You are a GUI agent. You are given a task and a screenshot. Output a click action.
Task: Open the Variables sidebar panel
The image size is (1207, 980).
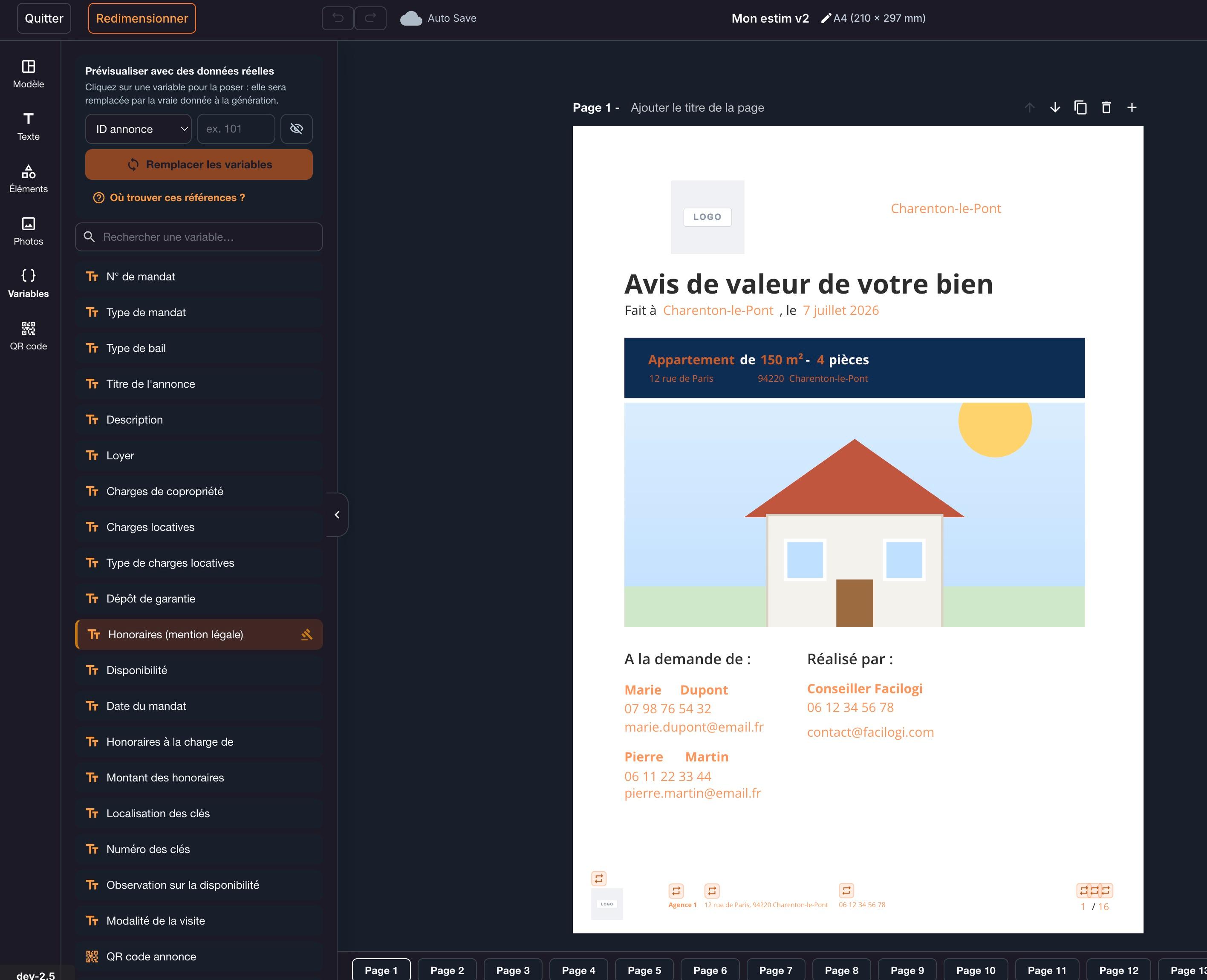point(28,284)
